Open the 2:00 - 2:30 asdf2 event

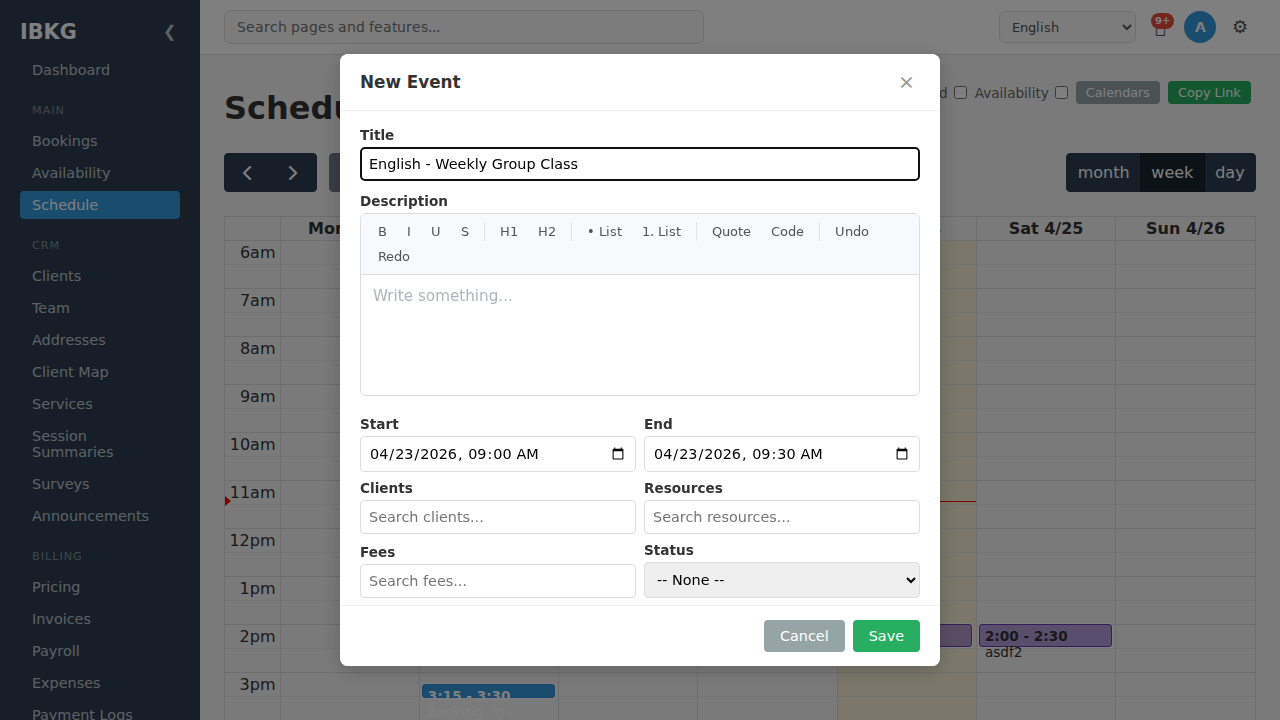1045,636
